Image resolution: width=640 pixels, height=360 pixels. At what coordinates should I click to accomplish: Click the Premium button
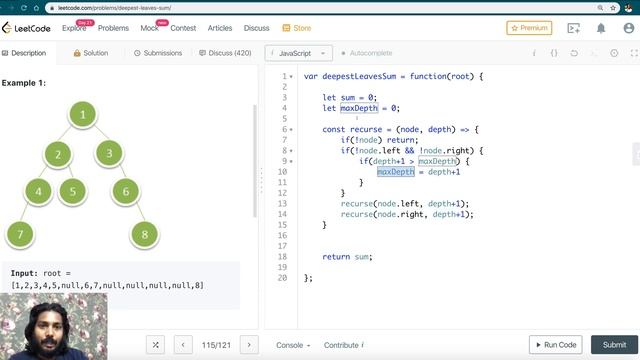529,28
